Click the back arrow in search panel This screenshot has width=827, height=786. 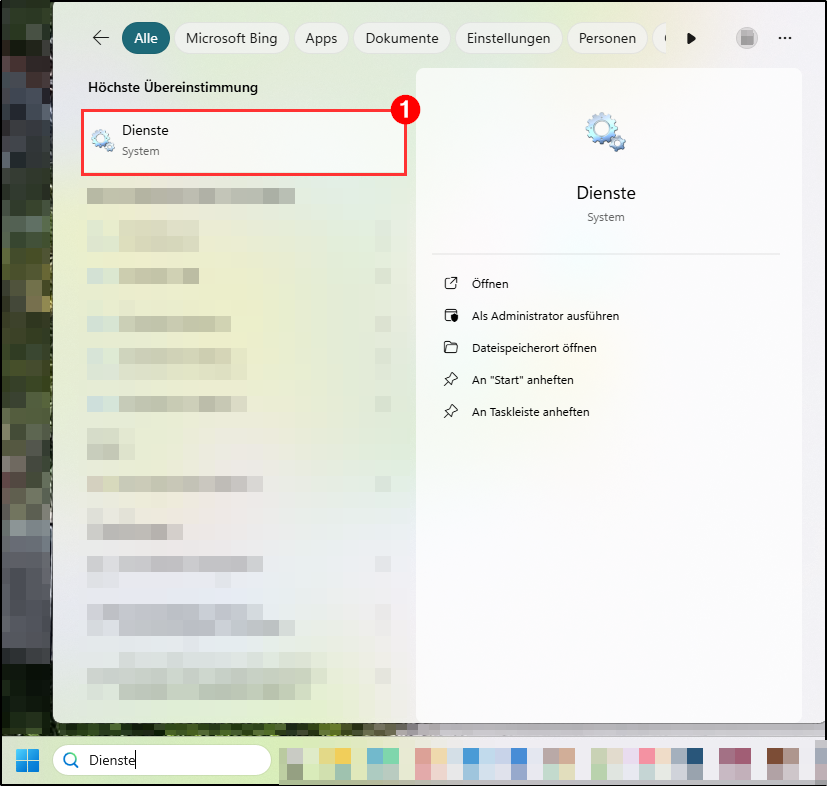point(100,38)
